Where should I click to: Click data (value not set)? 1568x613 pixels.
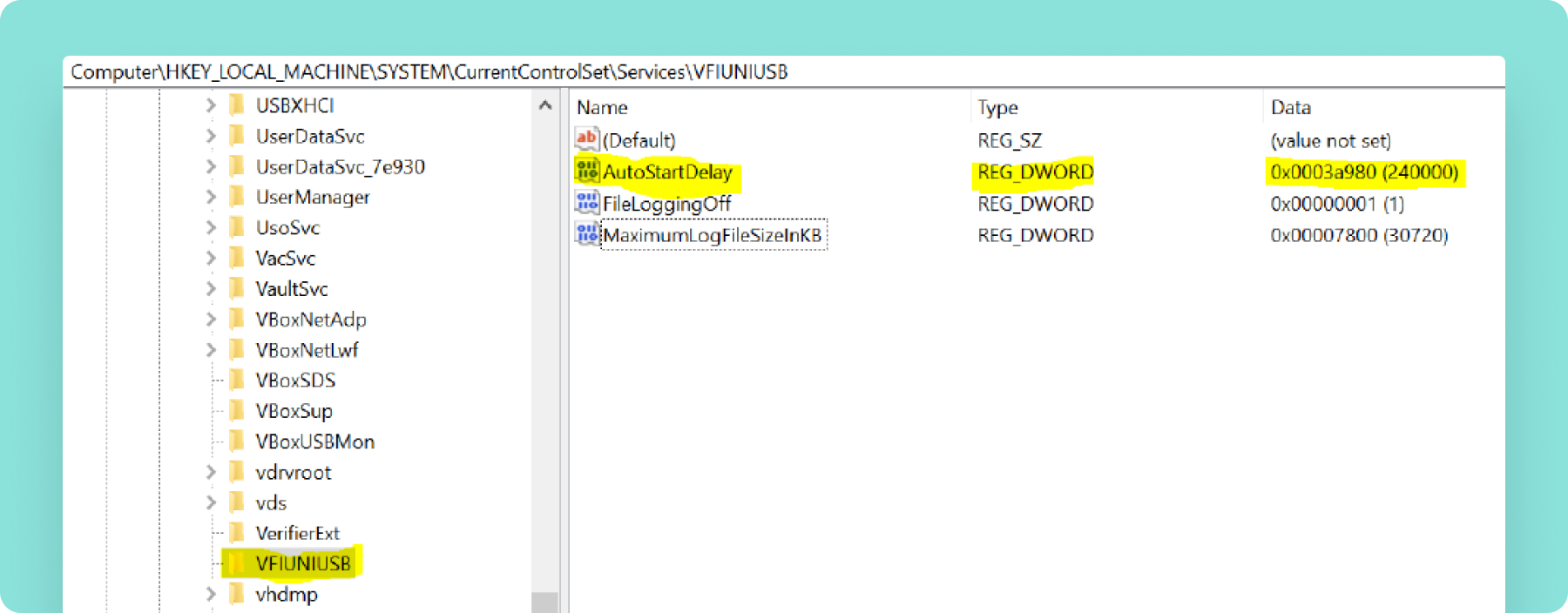click(1330, 140)
